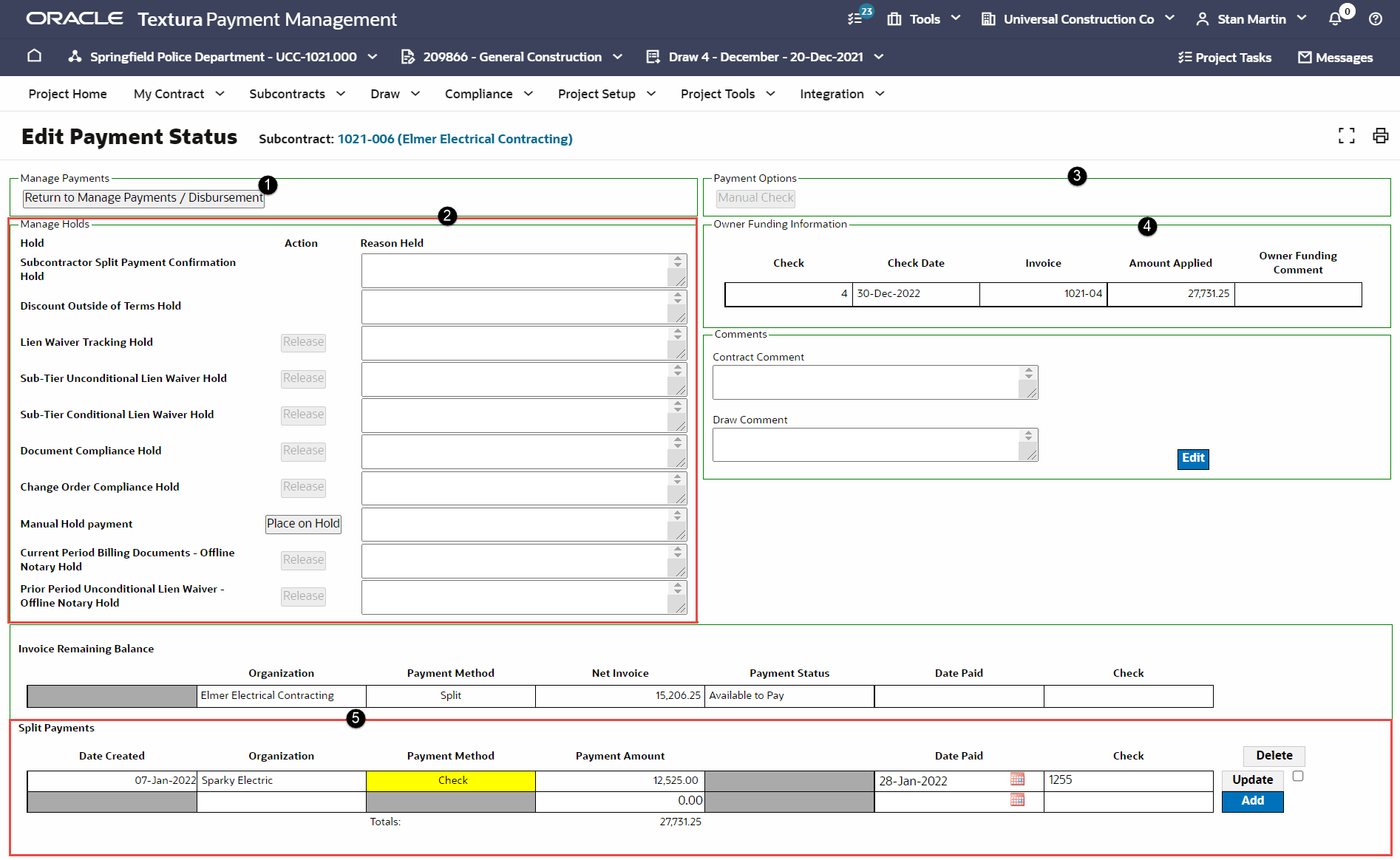The width and height of the screenshot is (1400, 860).
Task: Expand My Contract menu
Action: [x=179, y=94]
